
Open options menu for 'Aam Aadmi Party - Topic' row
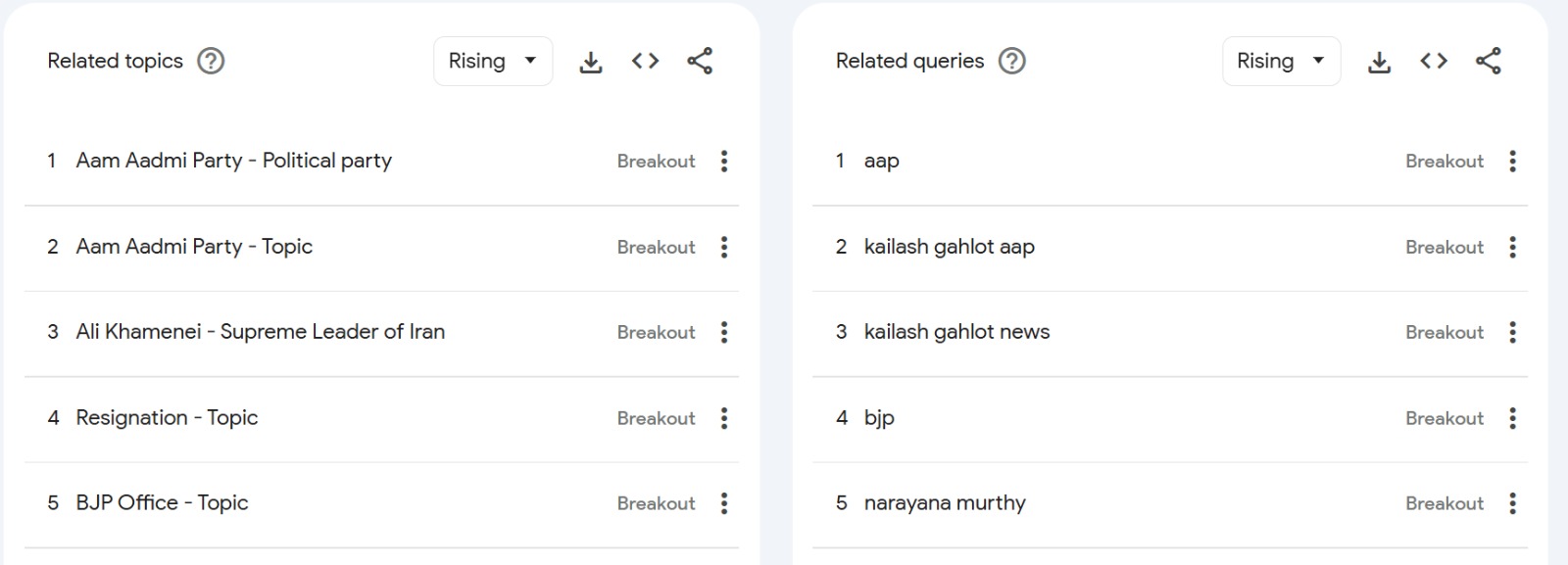(724, 248)
